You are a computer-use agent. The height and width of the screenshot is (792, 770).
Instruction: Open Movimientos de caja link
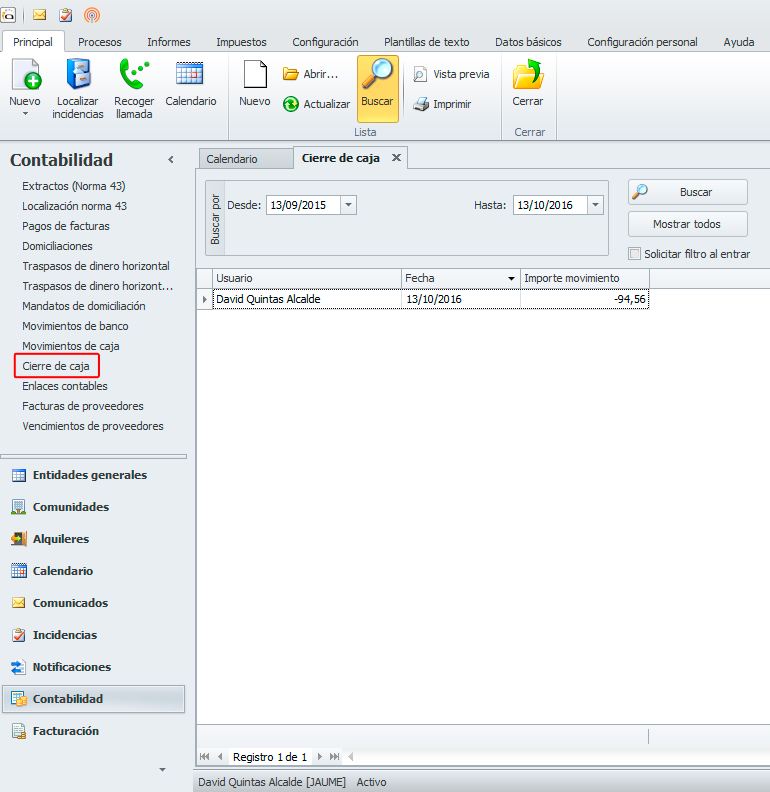71,346
